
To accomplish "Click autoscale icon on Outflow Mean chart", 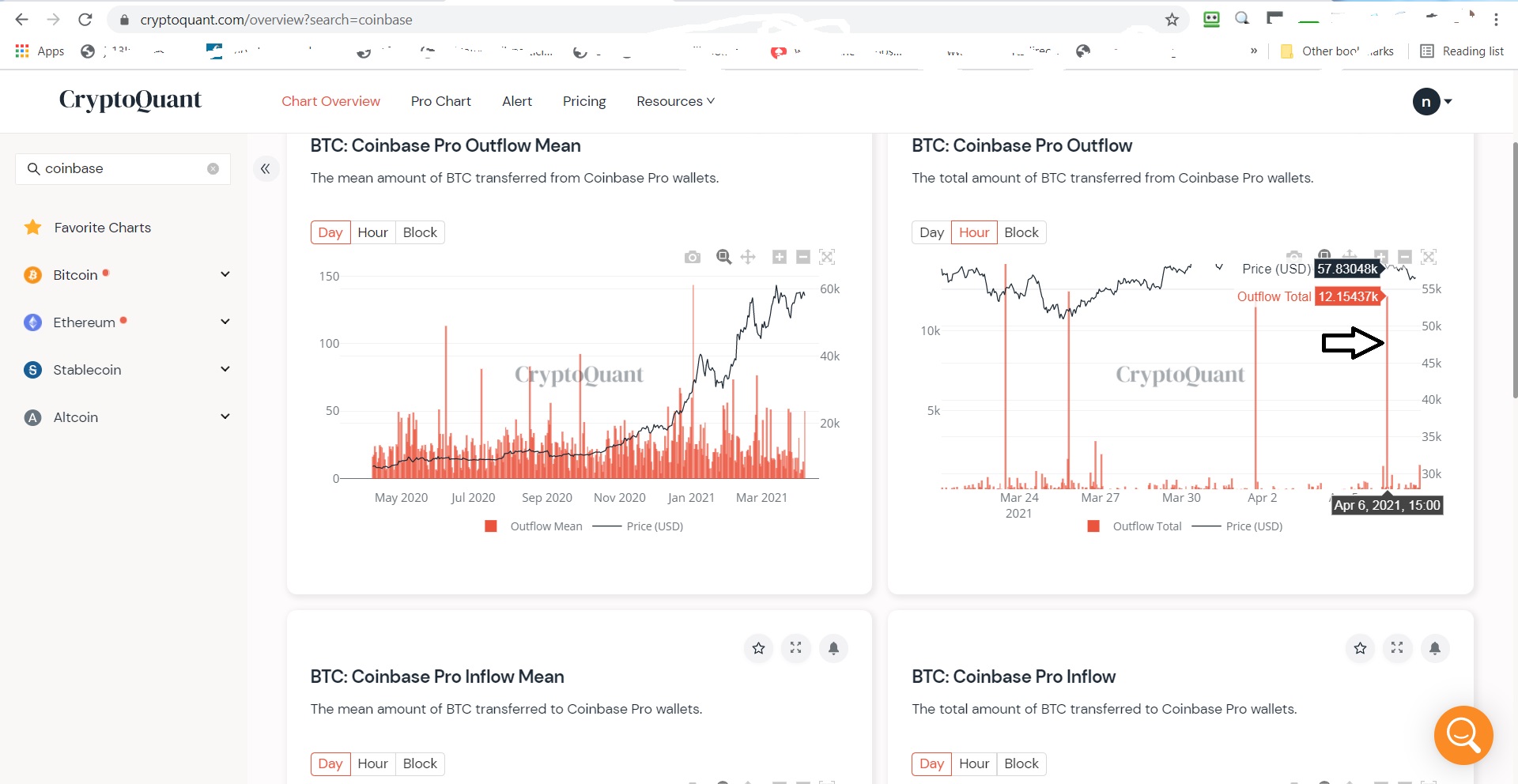I will [827, 257].
